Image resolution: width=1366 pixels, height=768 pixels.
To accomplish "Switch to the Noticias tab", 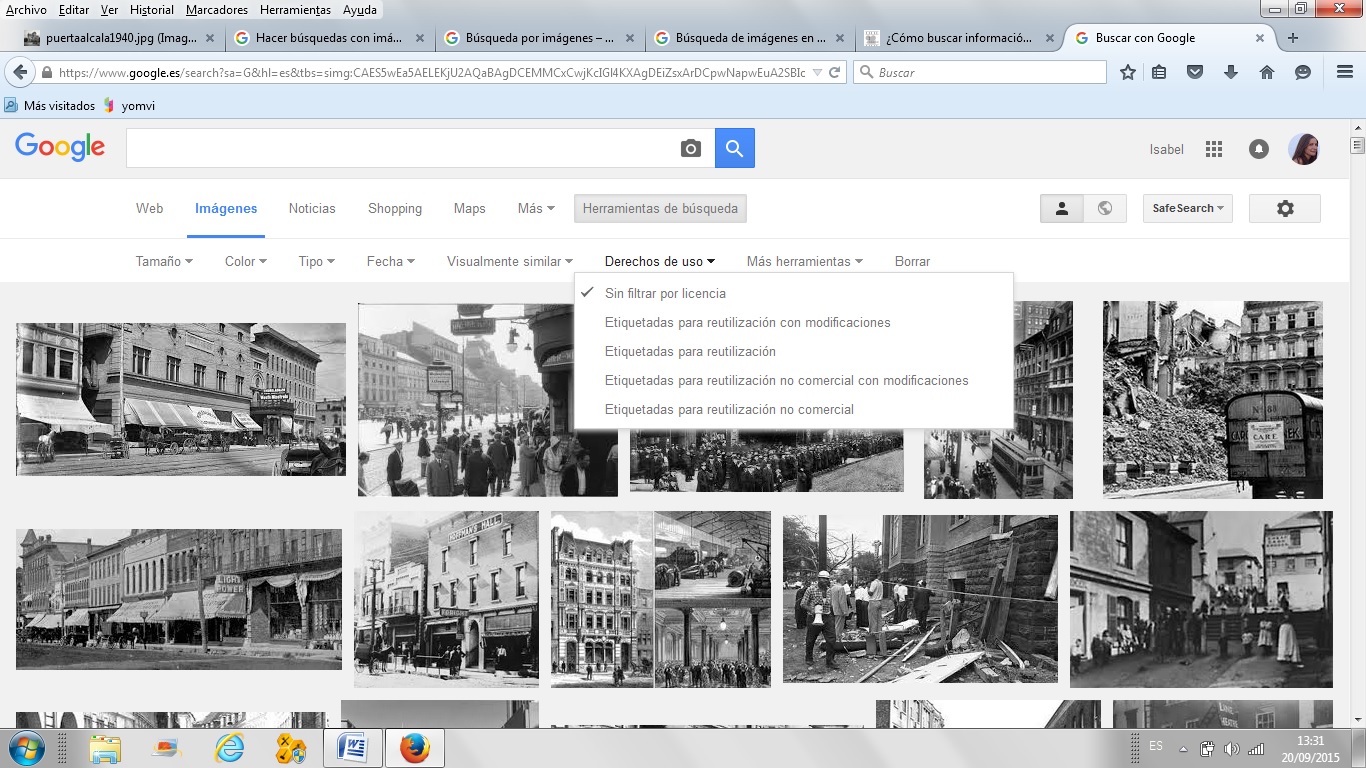I will pos(312,208).
